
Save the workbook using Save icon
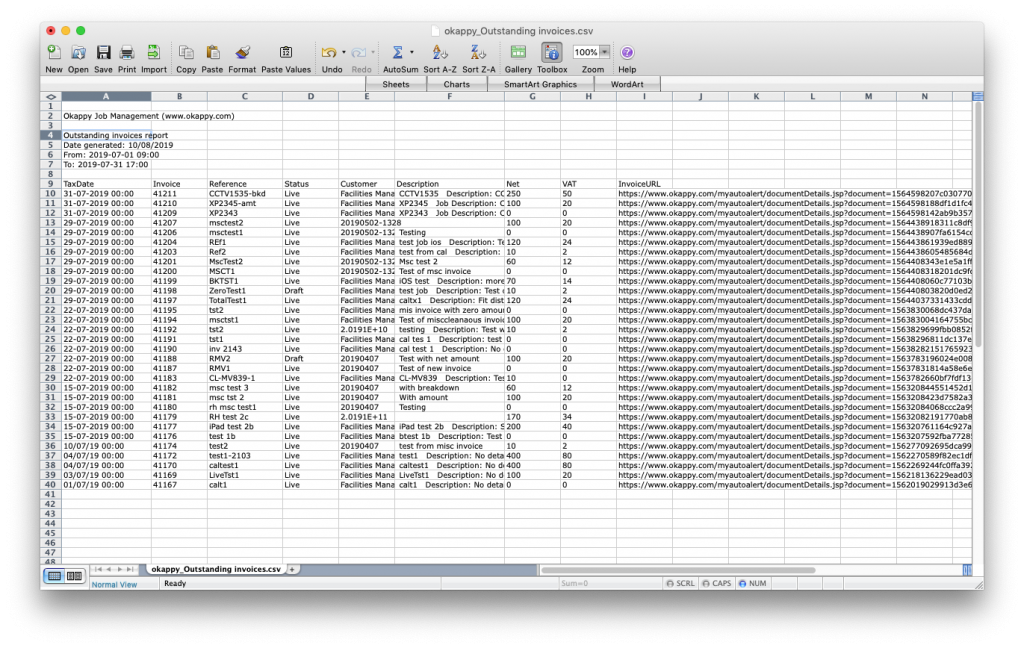103,53
